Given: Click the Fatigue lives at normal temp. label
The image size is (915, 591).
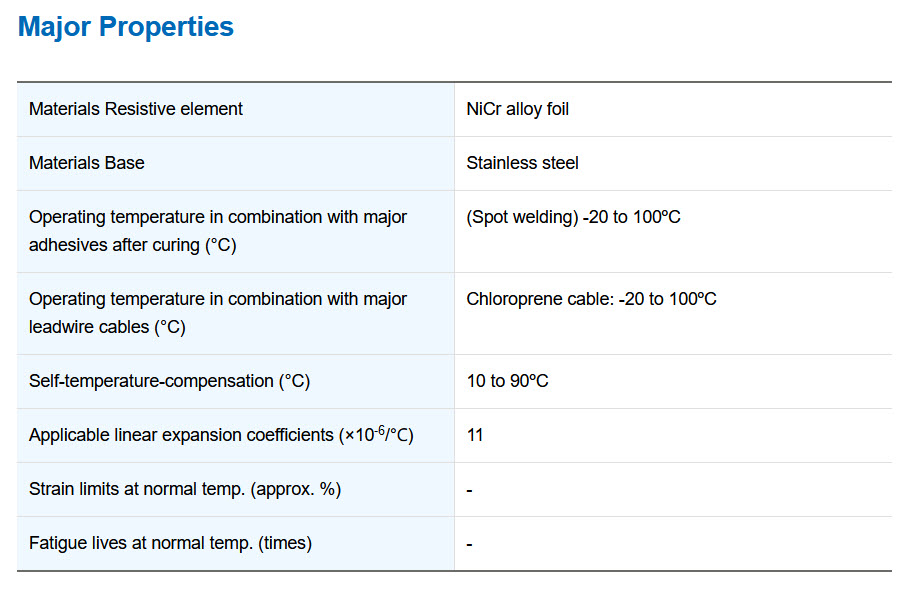Looking at the screenshot, I should point(170,543).
